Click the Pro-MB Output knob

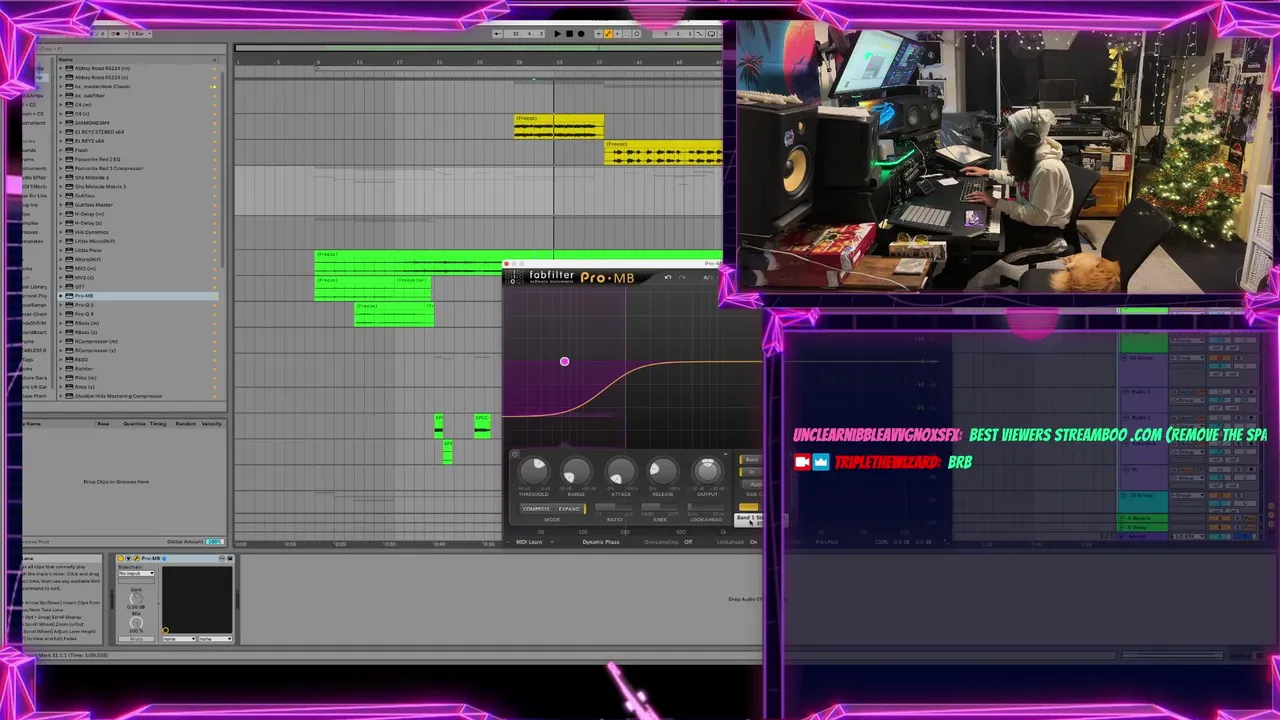click(x=707, y=470)
